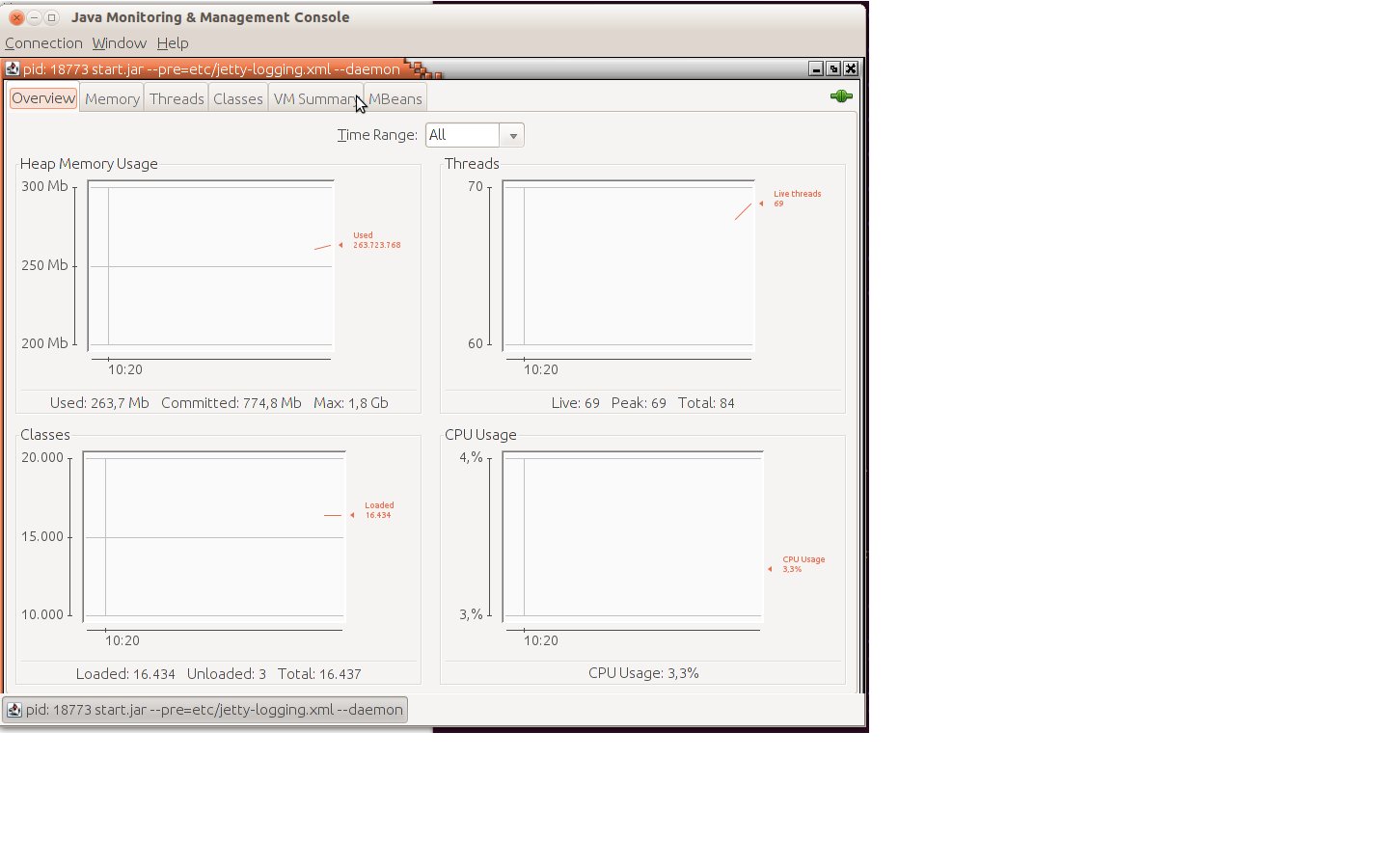This screenshot has width=1389, height=868.
Task: Click the Time Range 'All' combo box field
Action: coord(463,135)
